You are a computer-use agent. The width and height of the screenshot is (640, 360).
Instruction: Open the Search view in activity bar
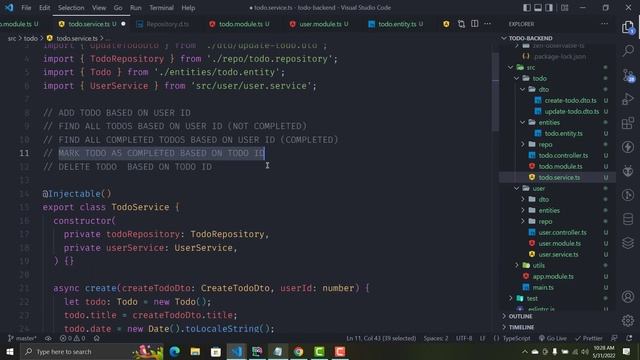pos(628,51)
